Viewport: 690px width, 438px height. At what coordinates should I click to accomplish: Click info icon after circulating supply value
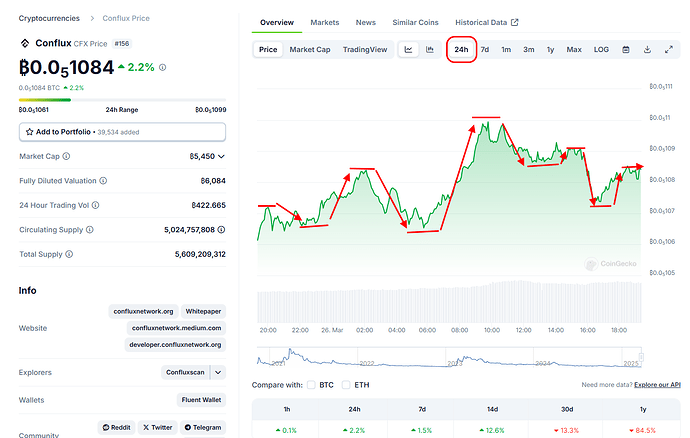pyautogui.click(x=221, y=230)
